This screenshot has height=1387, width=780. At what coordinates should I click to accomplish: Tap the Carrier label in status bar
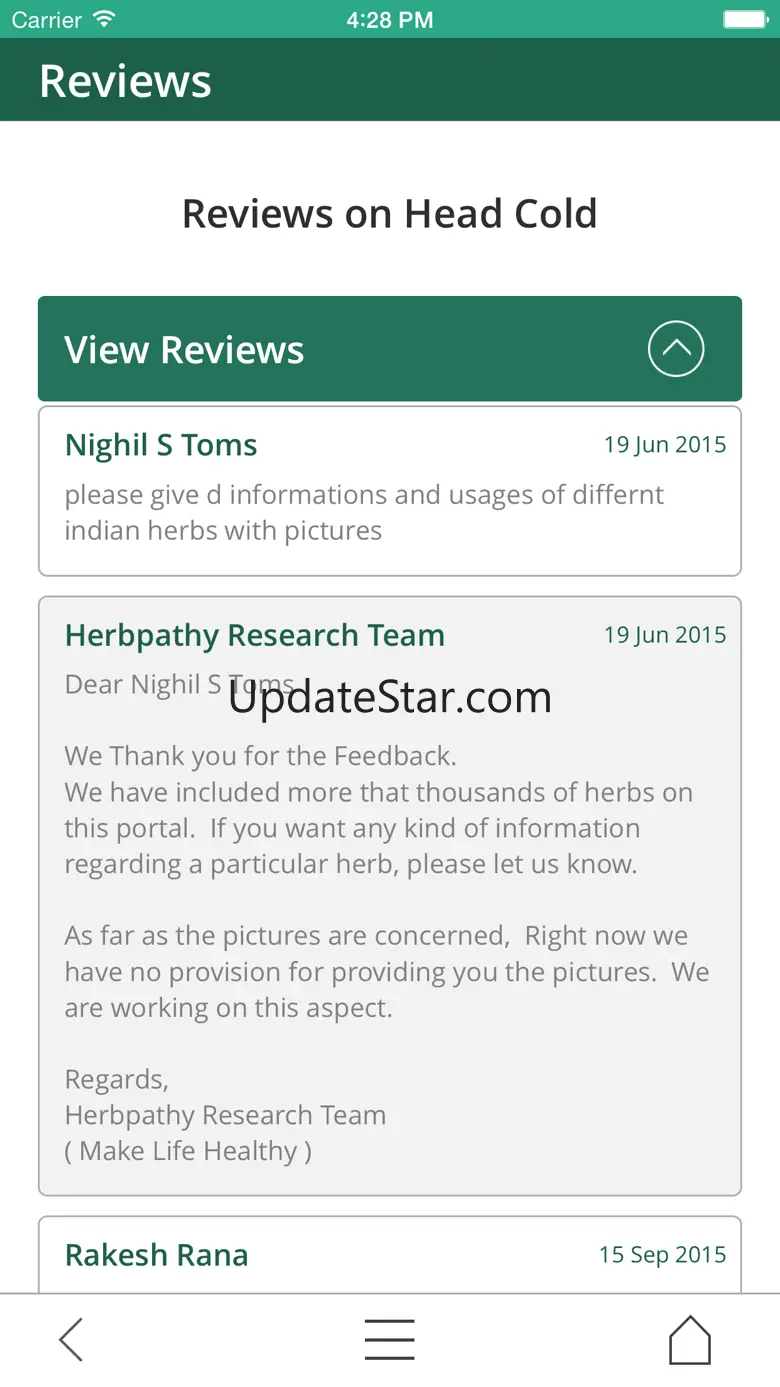[x=47, y=19]
